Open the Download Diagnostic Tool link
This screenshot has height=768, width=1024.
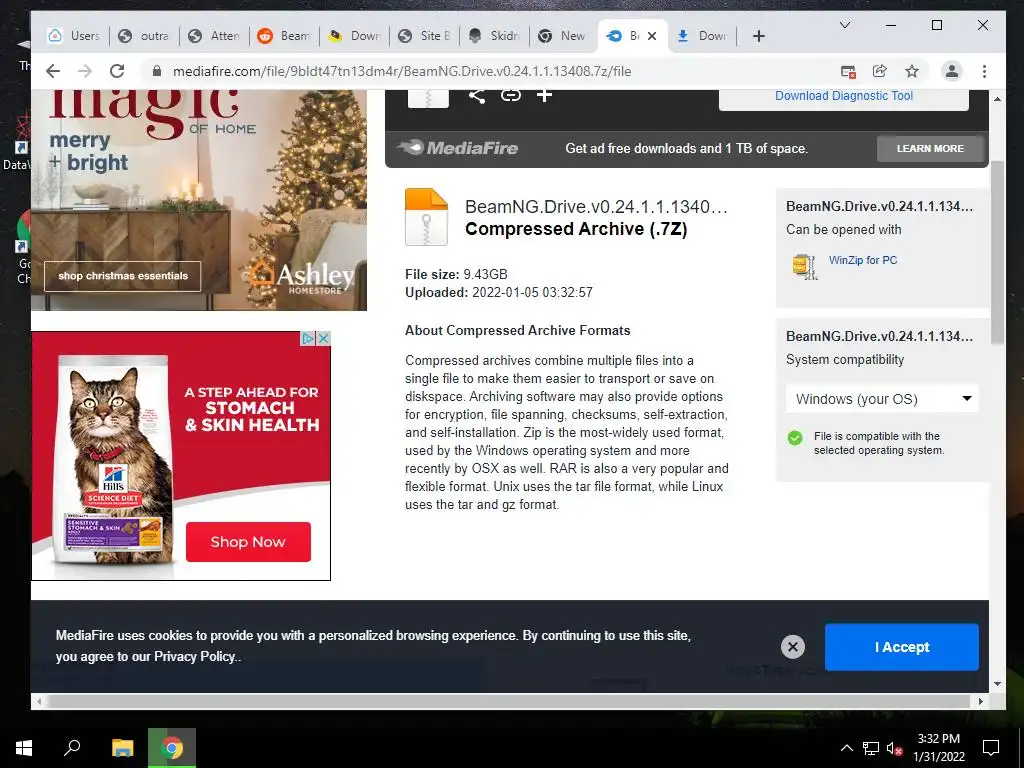844,95
